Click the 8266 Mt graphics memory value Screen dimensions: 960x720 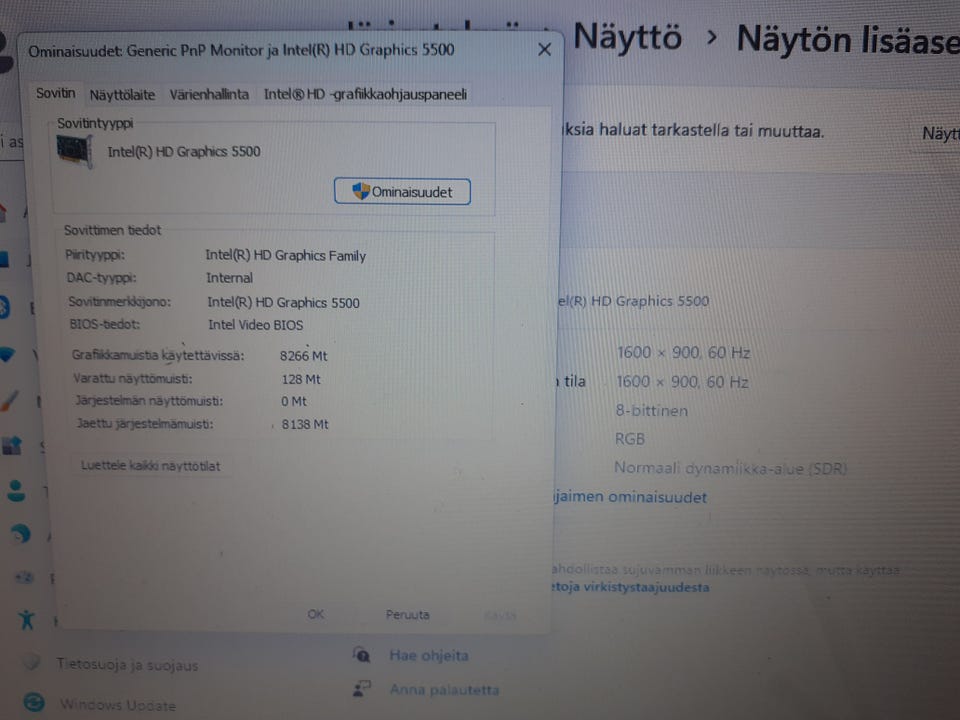coord(304,356)
